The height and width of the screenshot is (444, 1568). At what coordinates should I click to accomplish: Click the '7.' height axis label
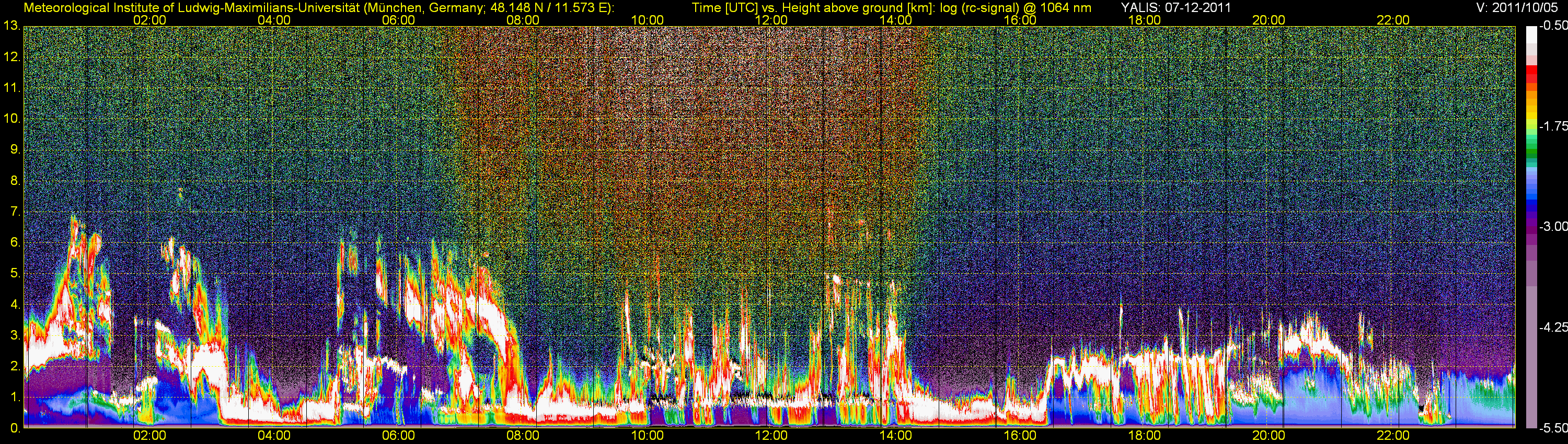coord(16,212)
